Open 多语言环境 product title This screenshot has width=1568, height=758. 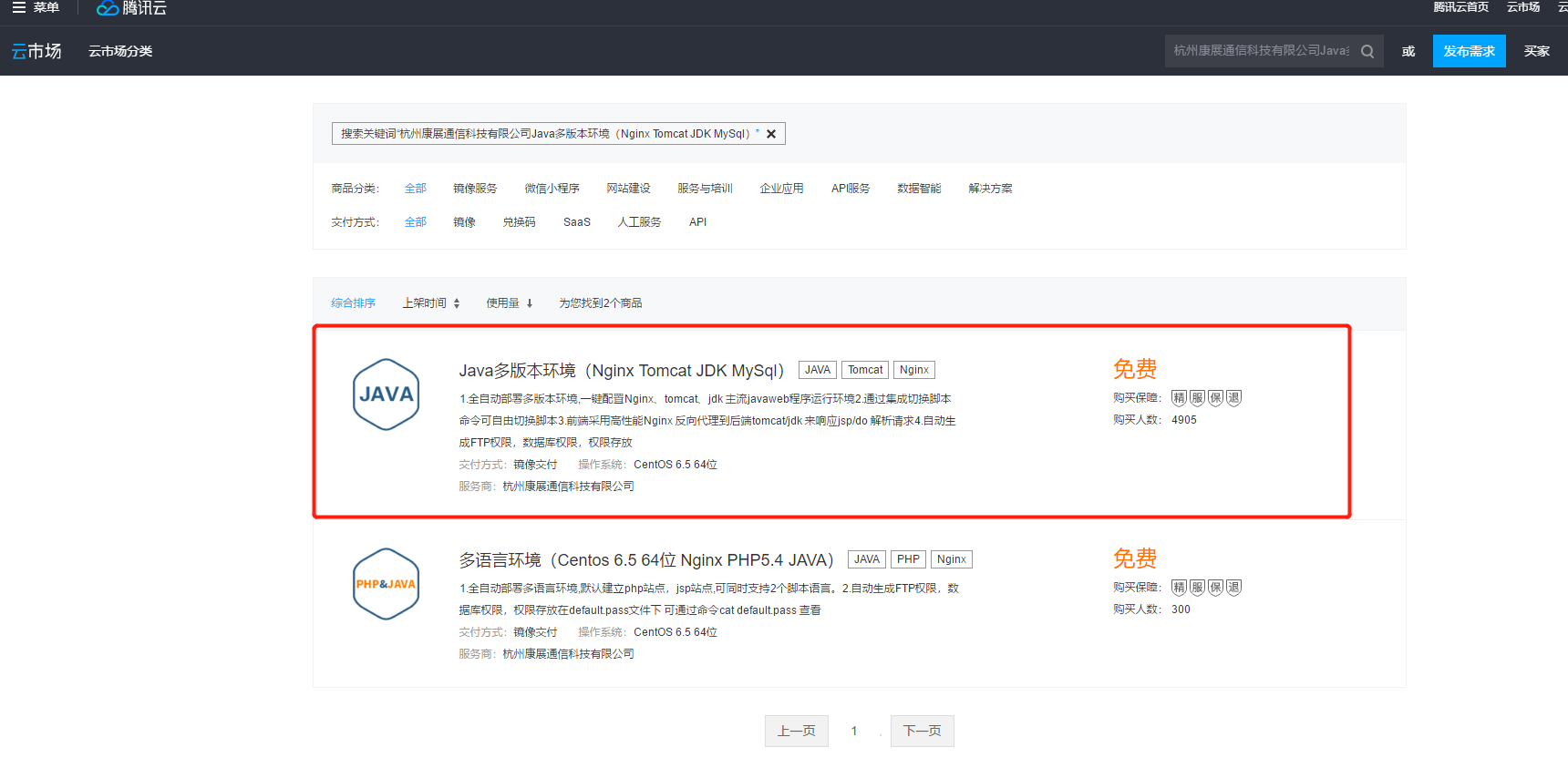coord(646,560)
